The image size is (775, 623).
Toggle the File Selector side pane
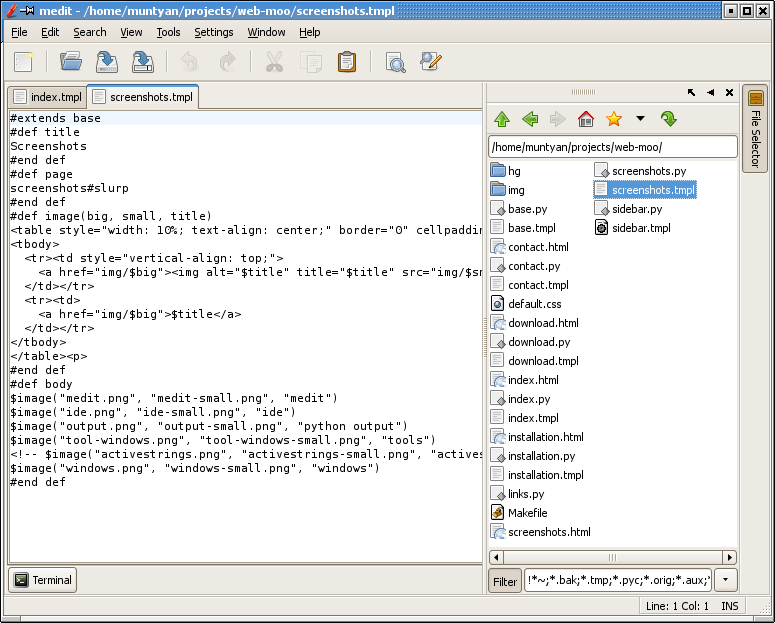[755, 129]
